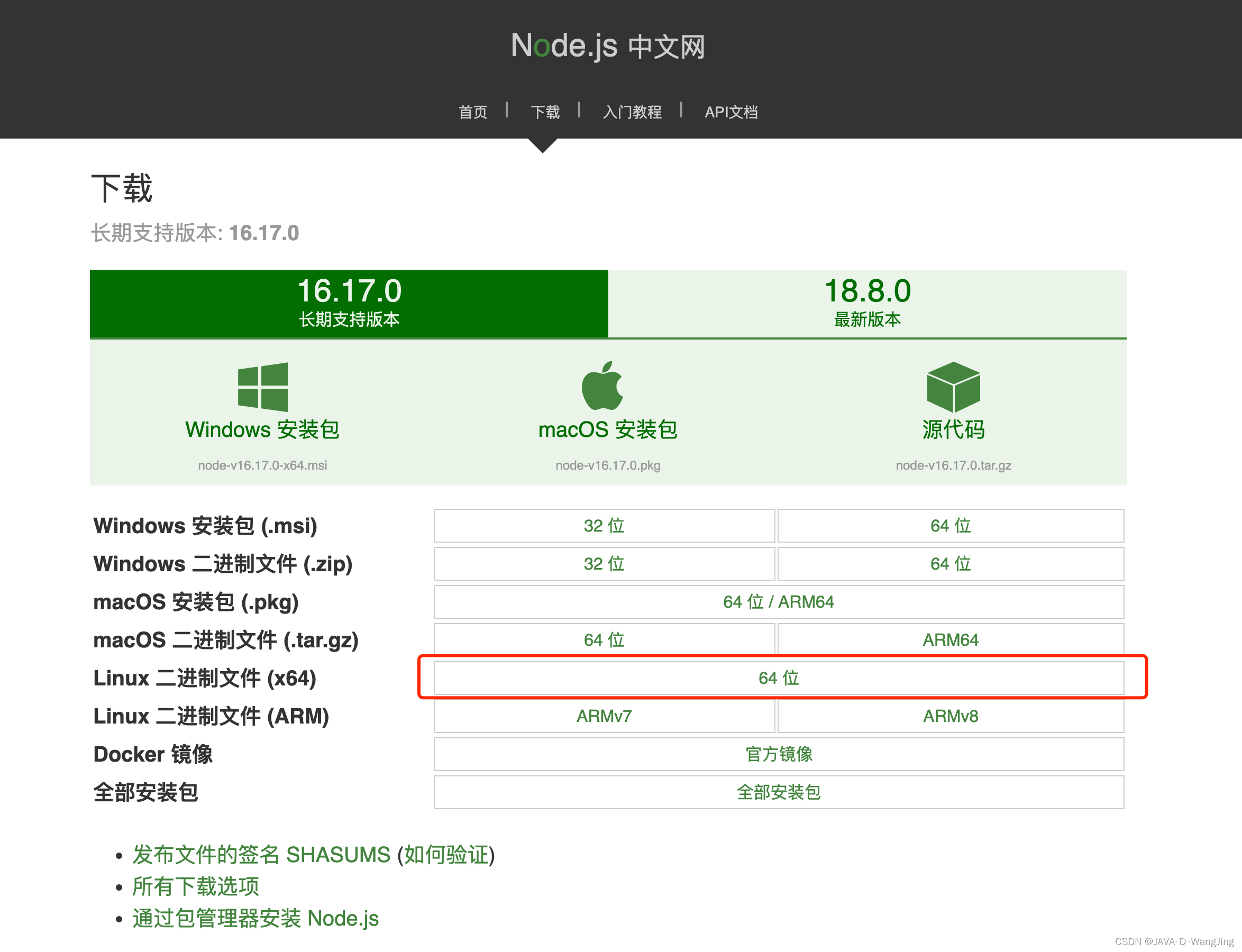The width and height of the screenshot is (1242, 952).
Task: Click the Windows logo icon for Windows 安装包
Action: pos(262,388)
